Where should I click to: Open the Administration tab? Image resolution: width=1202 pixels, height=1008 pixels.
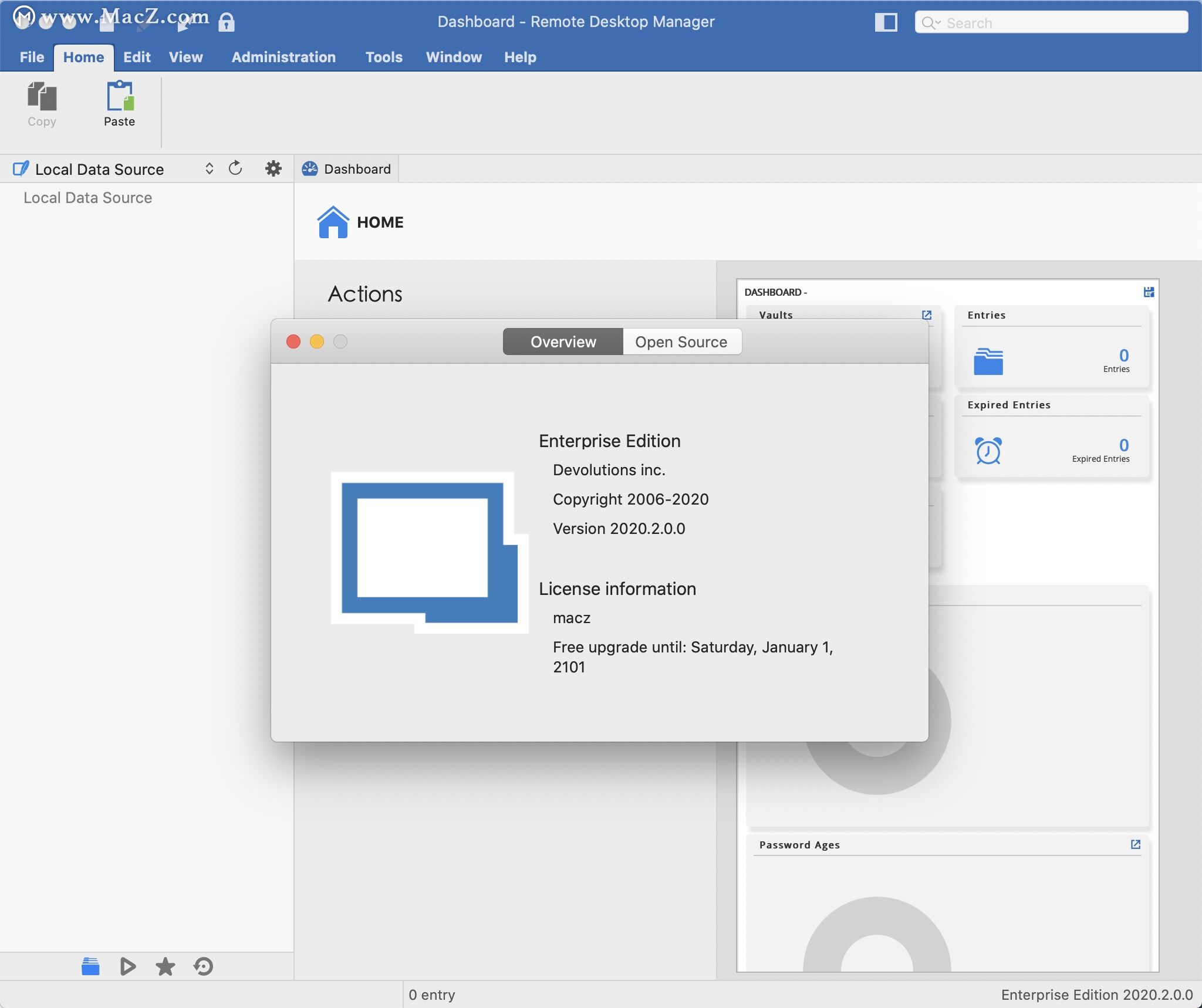[283, 57]
